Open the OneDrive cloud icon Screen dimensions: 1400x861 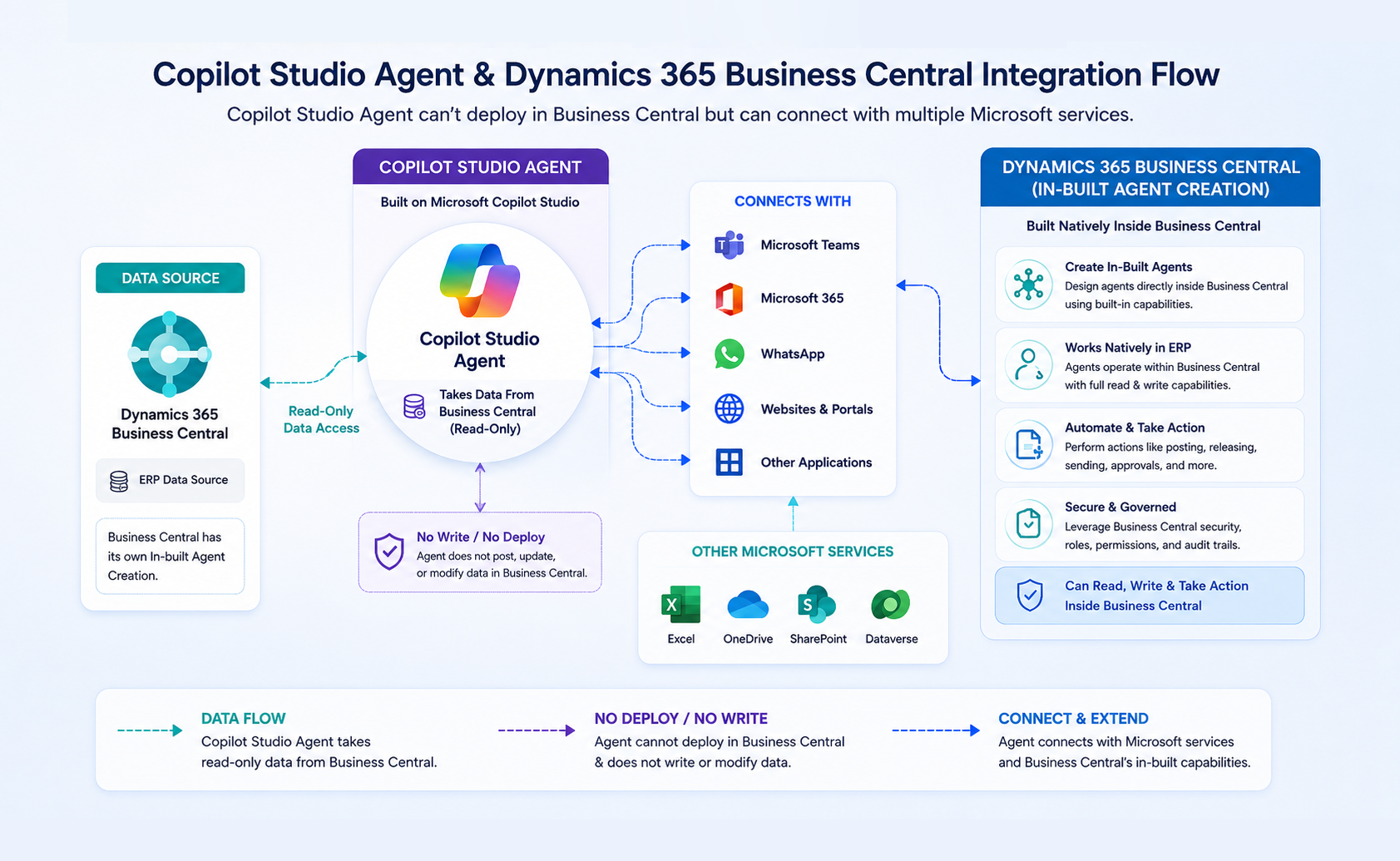pyautogui.click(x=748, y=605)
